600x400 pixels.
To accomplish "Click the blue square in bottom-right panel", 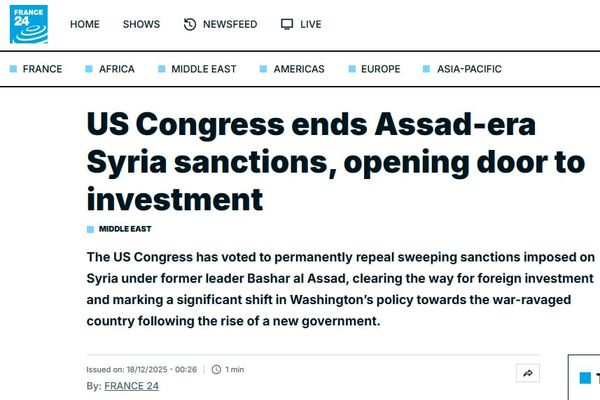I will click(585, 378).
